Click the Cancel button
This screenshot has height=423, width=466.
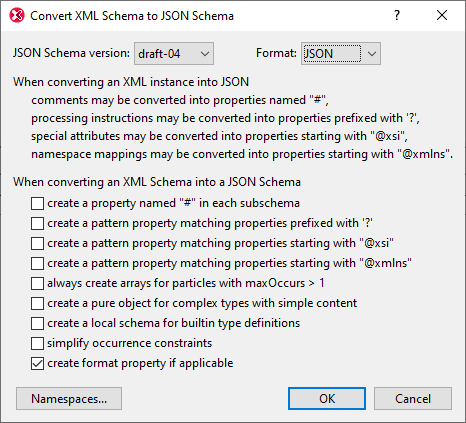coord(413,399)
